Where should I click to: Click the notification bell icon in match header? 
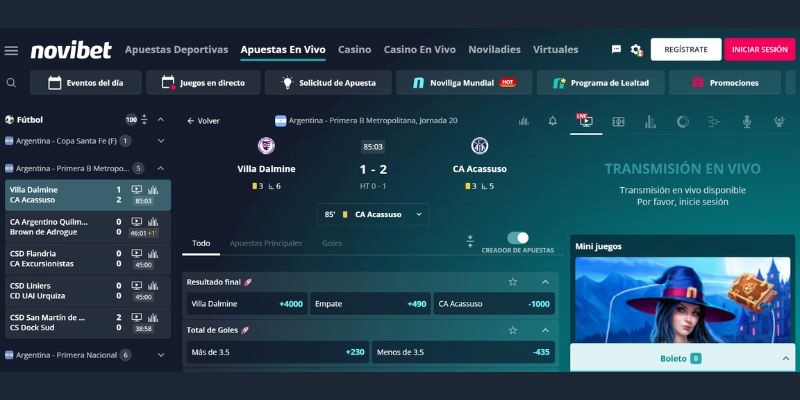click(x=552, y=121)
